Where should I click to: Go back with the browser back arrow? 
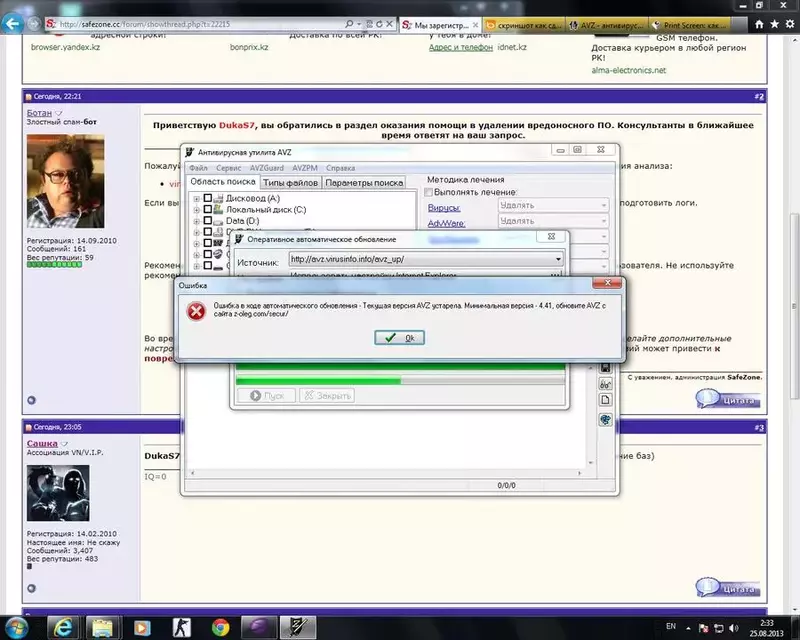pyautogui.click(x=12, y=23)
